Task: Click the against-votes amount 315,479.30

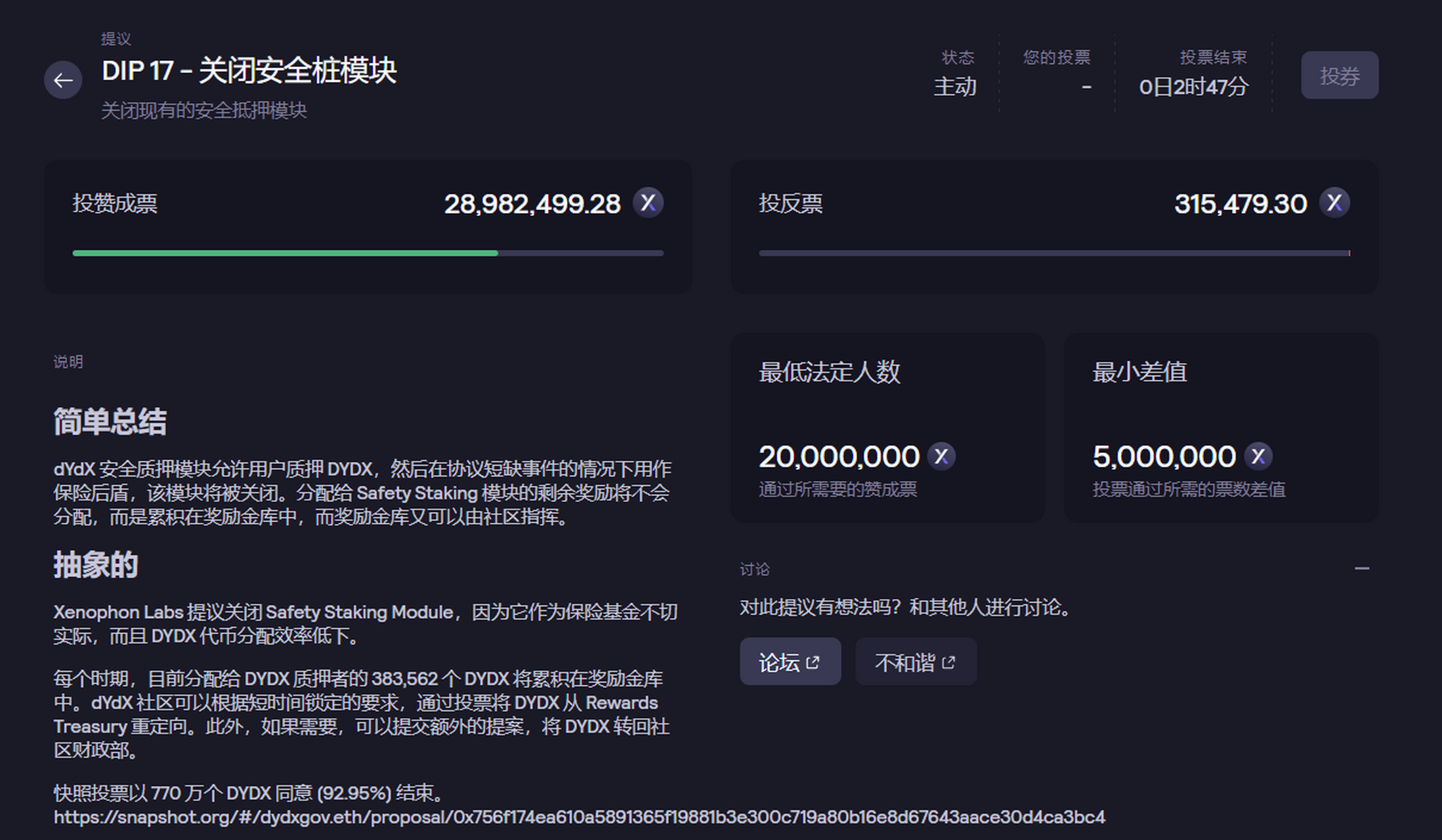Action: 1241,204
